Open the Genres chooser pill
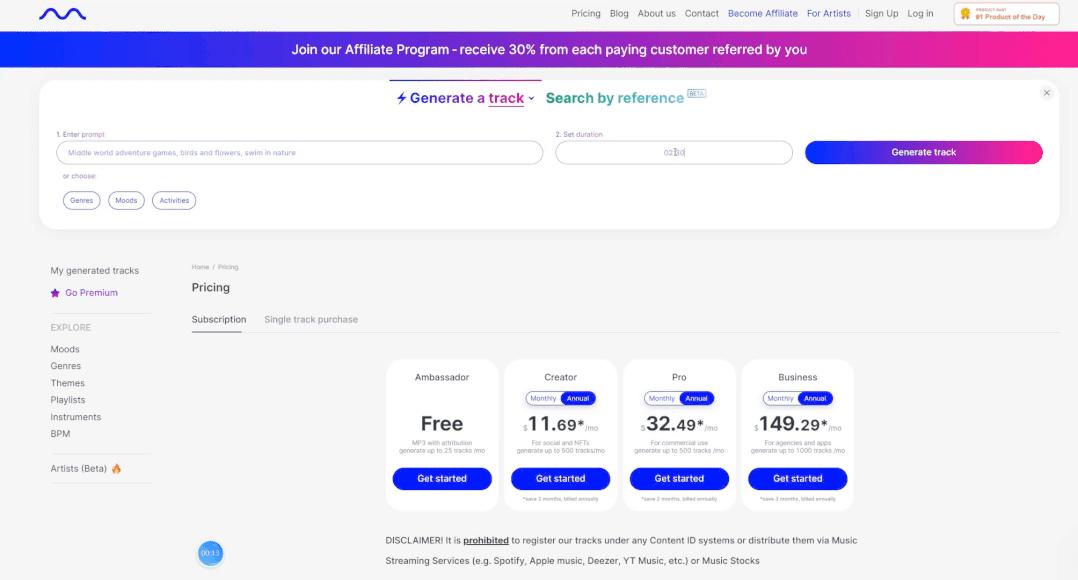The image size is (1078, 580). (81, 201)
